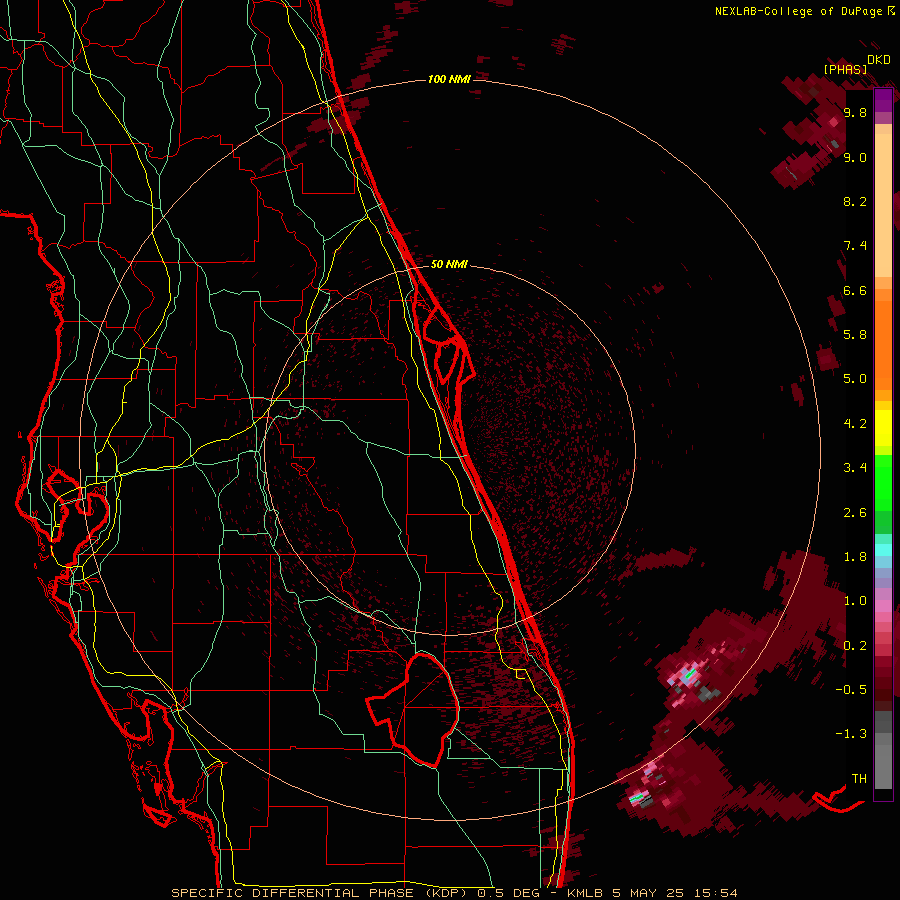
Task: Click the Specific Differential Phase caption
Action: [x=455, y=893]
